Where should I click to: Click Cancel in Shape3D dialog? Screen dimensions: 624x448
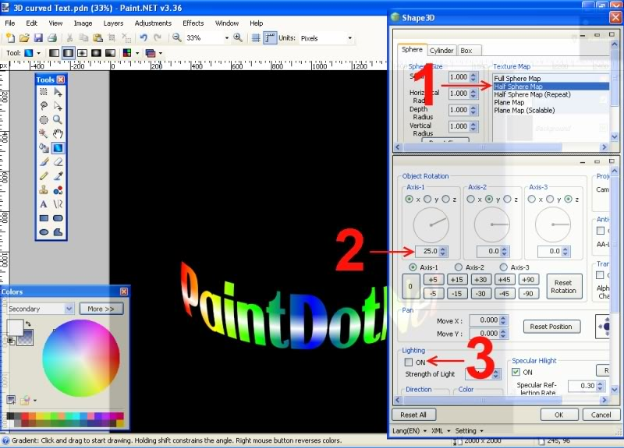pos(601,415)
